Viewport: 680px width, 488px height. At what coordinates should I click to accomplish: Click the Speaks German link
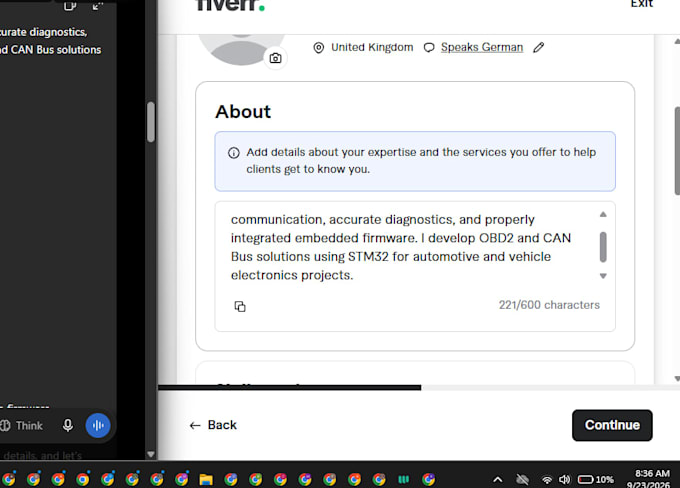click(x=482, y=47)
